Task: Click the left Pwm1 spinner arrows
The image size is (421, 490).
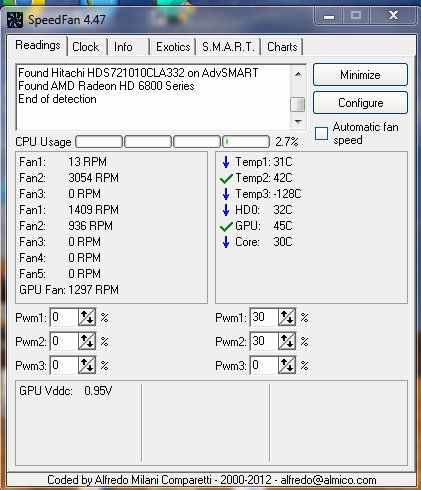Action: pyautogui.click(x=87, y=317)
